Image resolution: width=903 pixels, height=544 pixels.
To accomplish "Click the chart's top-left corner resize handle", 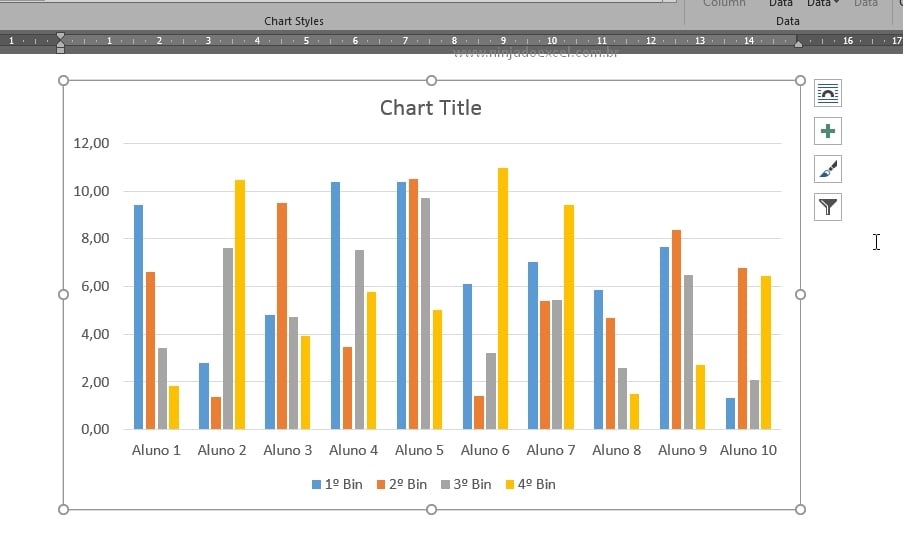I will (64, 80).
